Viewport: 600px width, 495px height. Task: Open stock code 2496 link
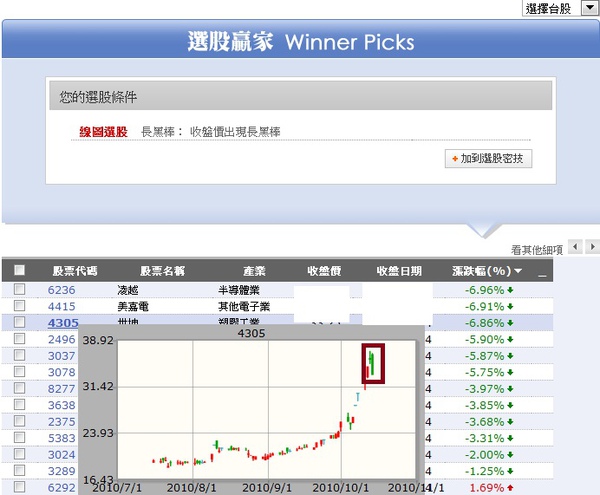pyautogui.click(x=62, y=339)
